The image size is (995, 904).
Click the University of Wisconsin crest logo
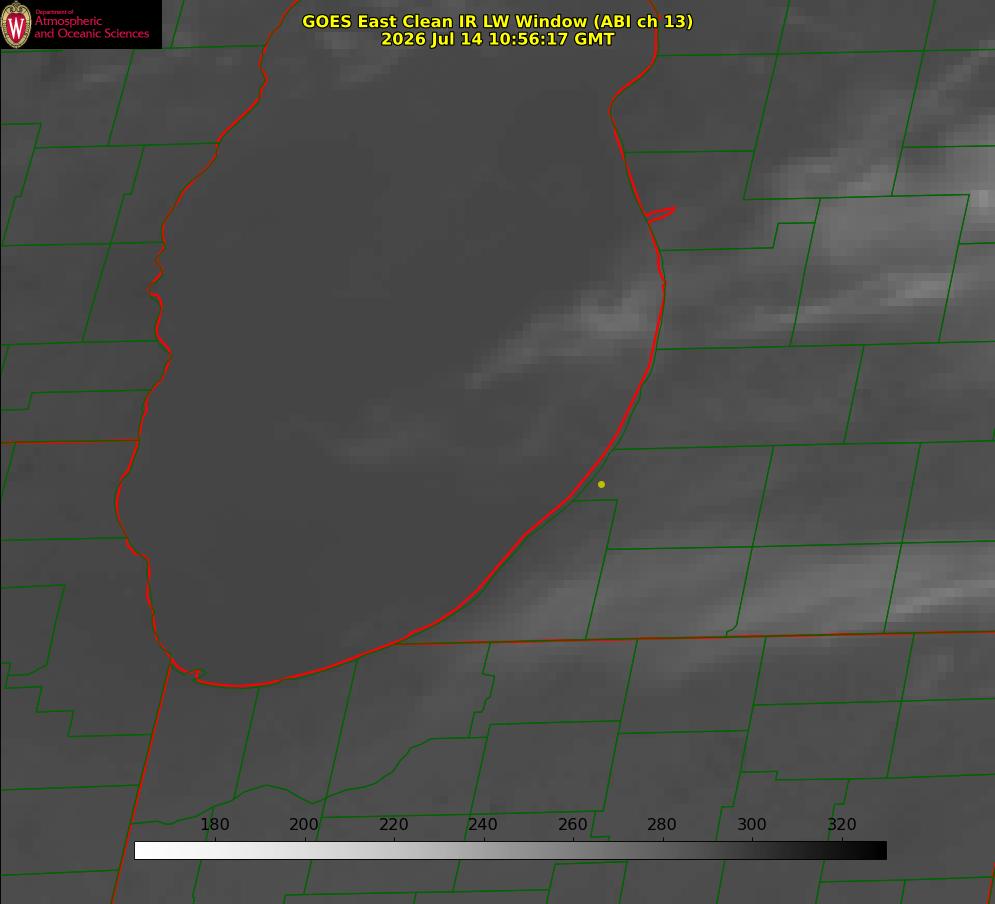(x=16, y=24)
